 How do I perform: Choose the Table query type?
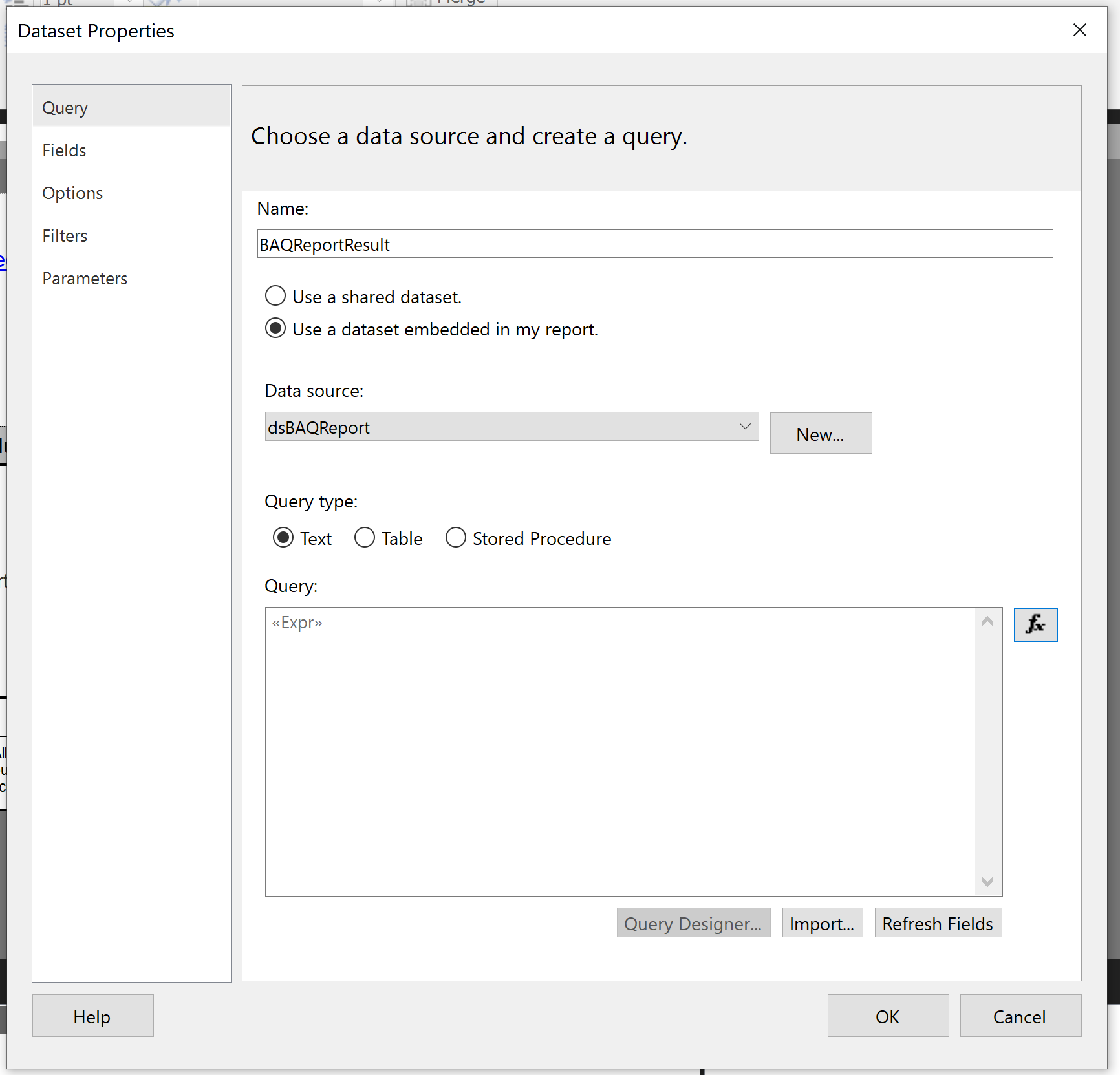(x=365, y=538)
